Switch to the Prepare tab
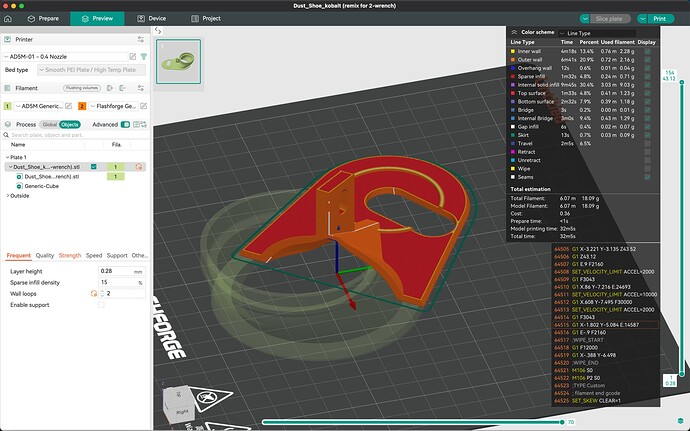Screen dimensions: 690x431 [47, 18]
